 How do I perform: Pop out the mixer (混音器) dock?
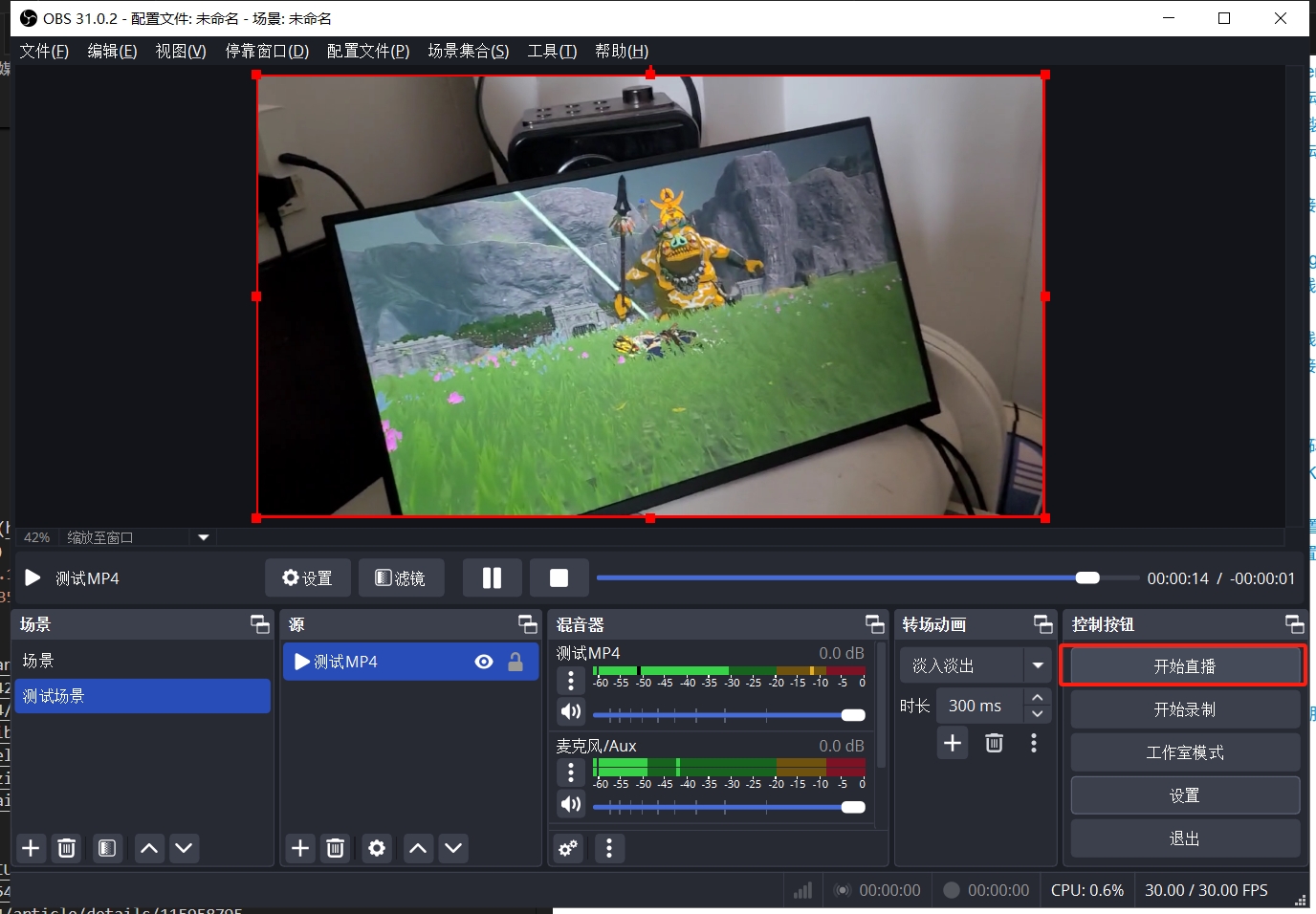pyautogui.click(x=874, y=624)
